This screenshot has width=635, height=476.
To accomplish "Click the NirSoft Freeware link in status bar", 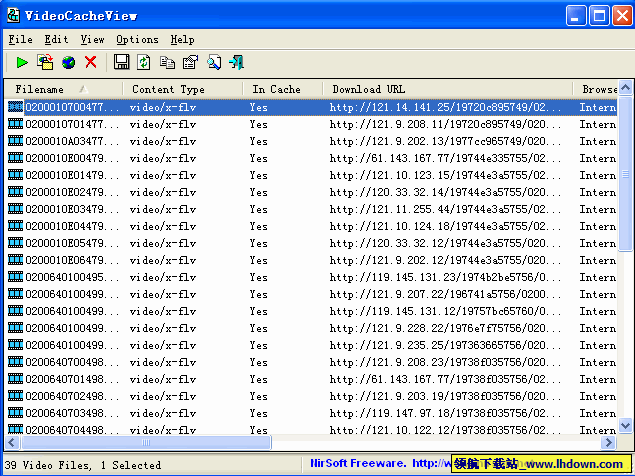I will pyautogui.click(x=358, y=464).
